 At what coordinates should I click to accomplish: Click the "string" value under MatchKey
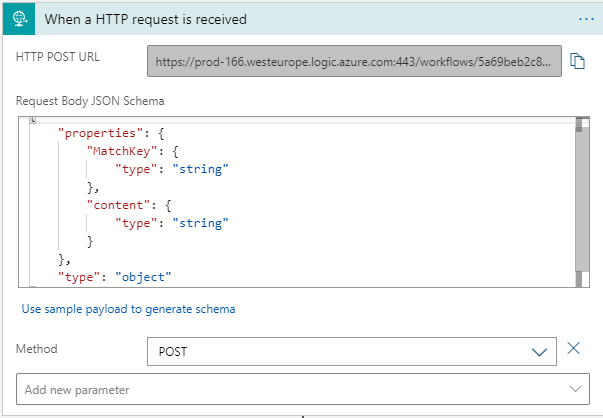(200, 169)
